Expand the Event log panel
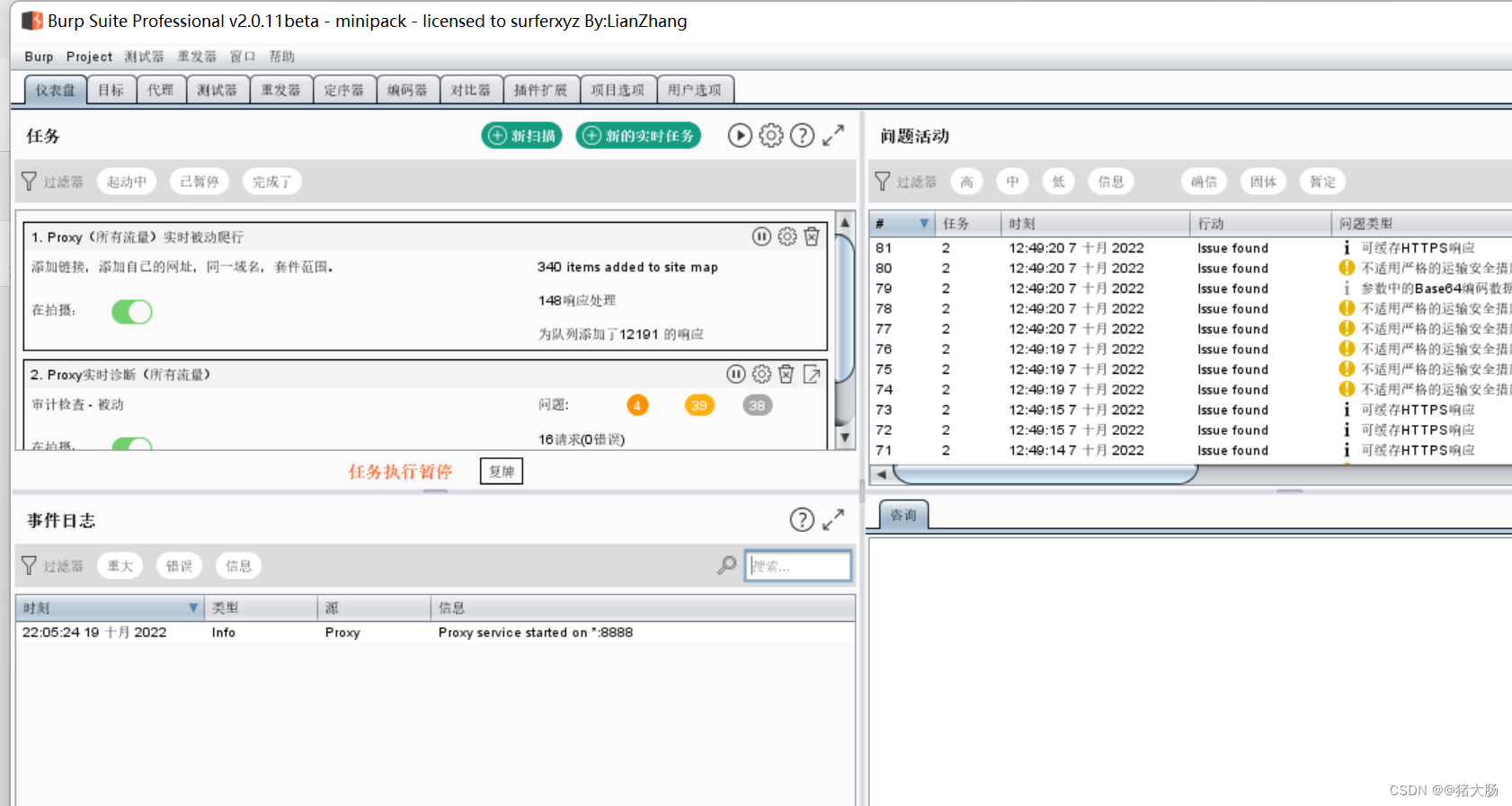The image size is (1512, 806). coord(833,519)
